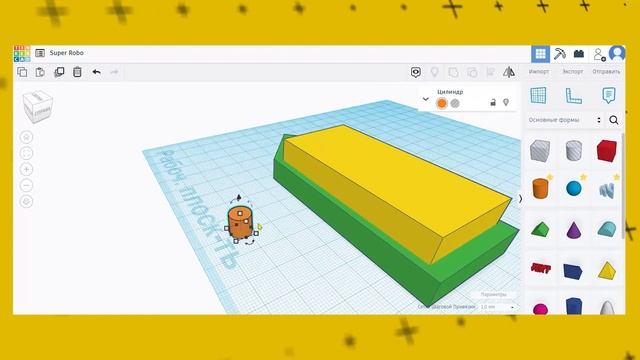Pick the orange cylinder shape
Viewport: 640px width, 360px height.
[x=540, y=189]
